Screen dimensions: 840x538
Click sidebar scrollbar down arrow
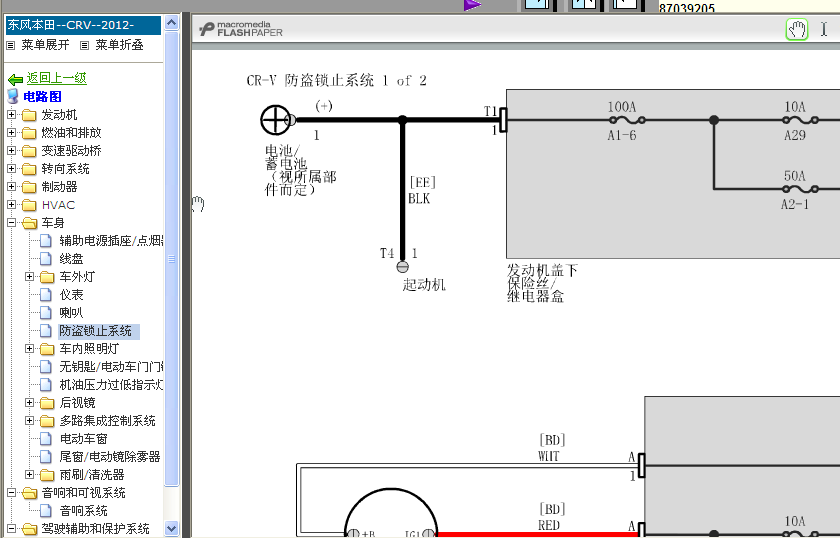tap(171, 529)
